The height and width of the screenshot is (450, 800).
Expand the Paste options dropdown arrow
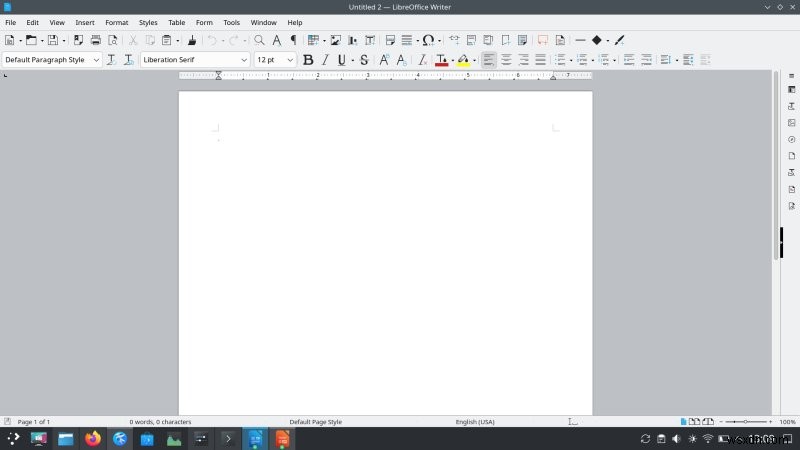[x=178, y=41]
